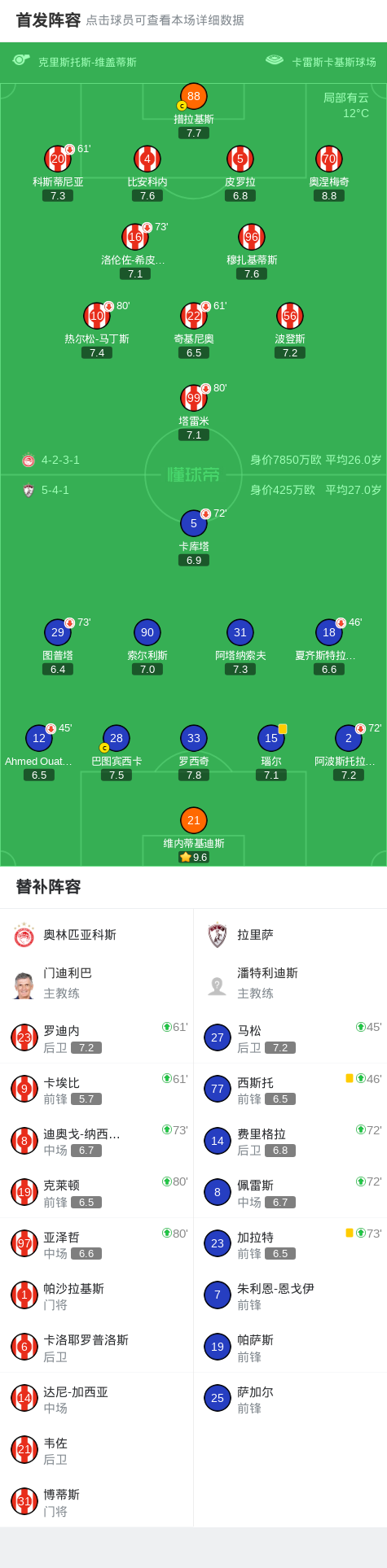
Task: Tap 卡库塔 number 5 blue jersey icon
Action: 194,523
